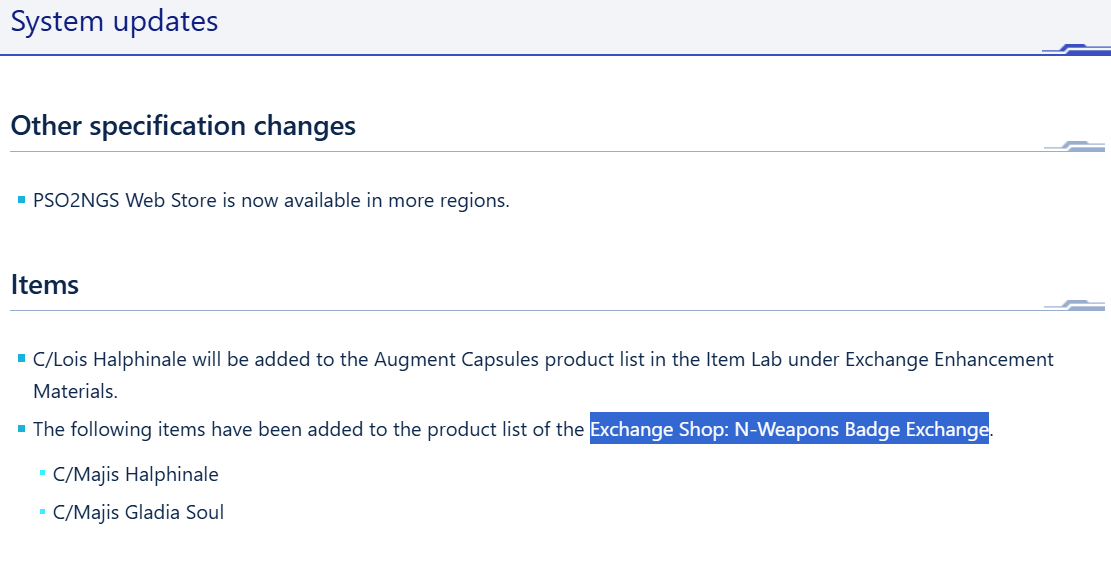1111x562 pixels.
Task: Click the small bullet beside C/Majis Gladia Soul
Action: [x=43, y=511]
